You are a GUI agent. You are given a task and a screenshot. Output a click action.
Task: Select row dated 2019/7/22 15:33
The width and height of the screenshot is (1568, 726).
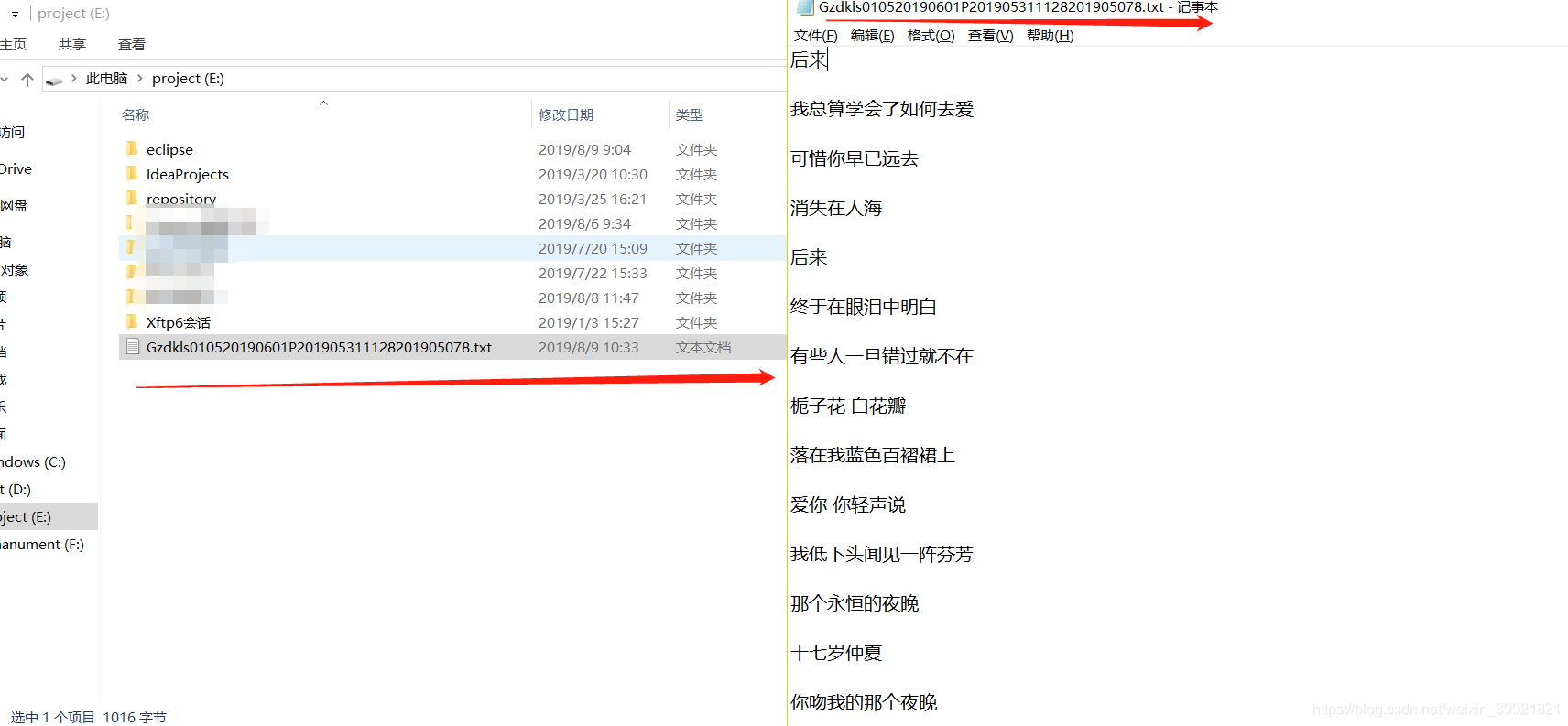[452, 273]
